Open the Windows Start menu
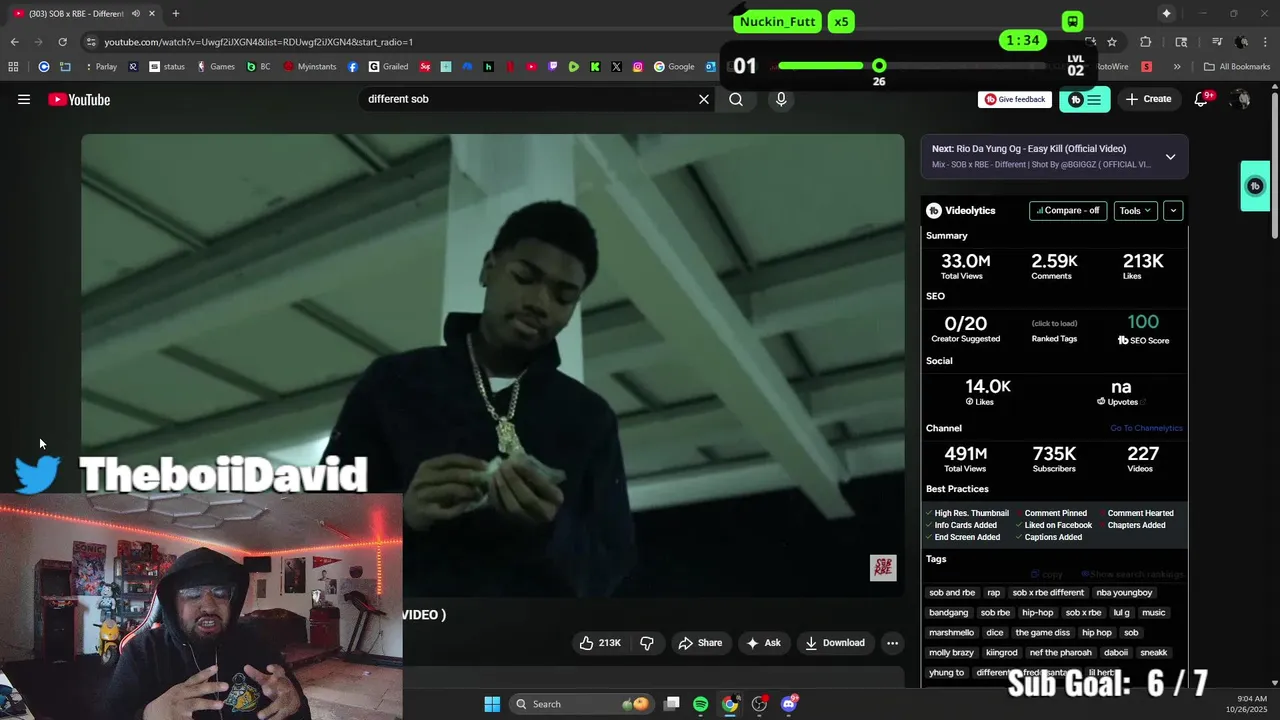Image resolution: width=1280 pixels, height=720 pixels. click(492, 704)
